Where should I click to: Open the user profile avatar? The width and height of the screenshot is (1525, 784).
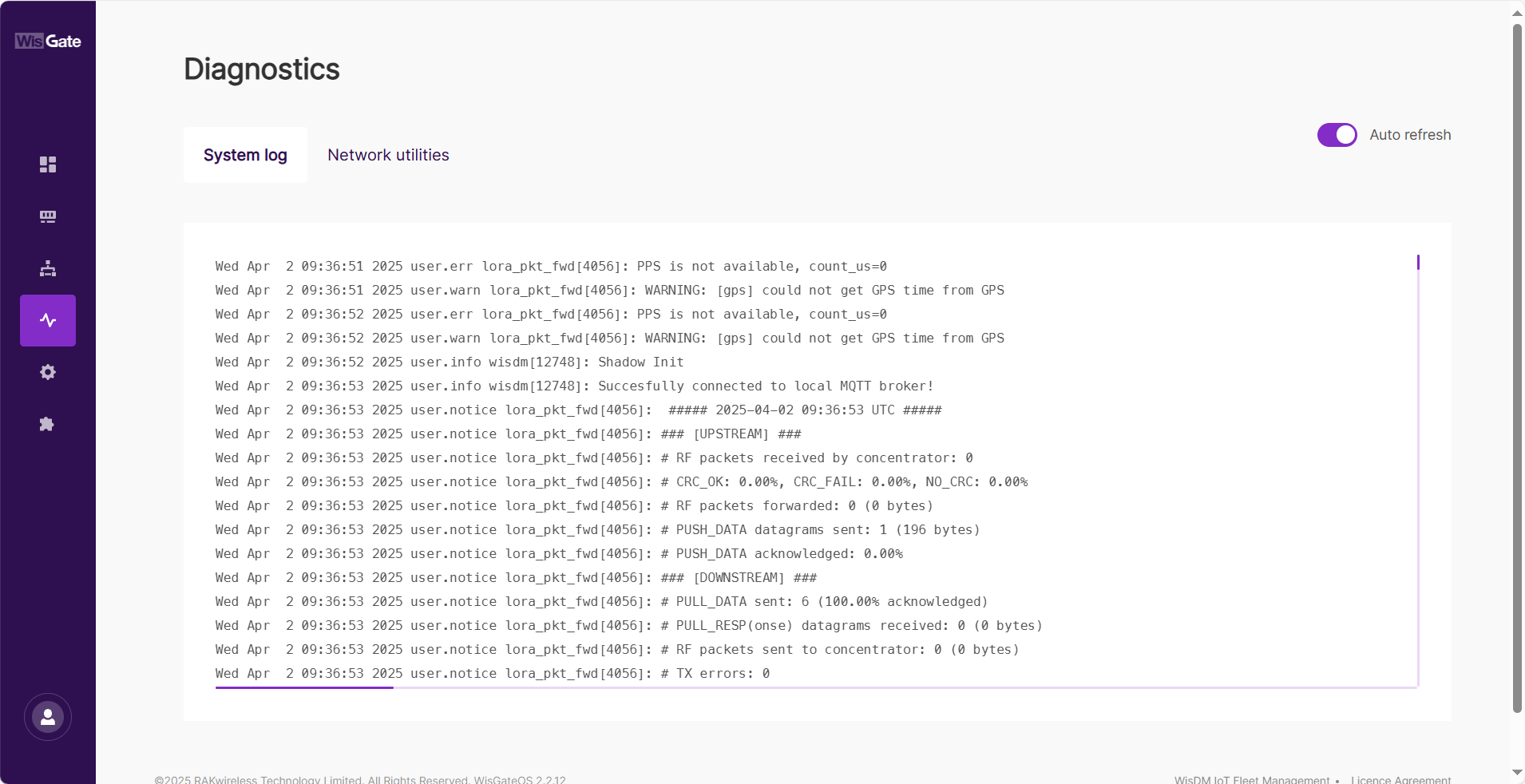(48, 717)
